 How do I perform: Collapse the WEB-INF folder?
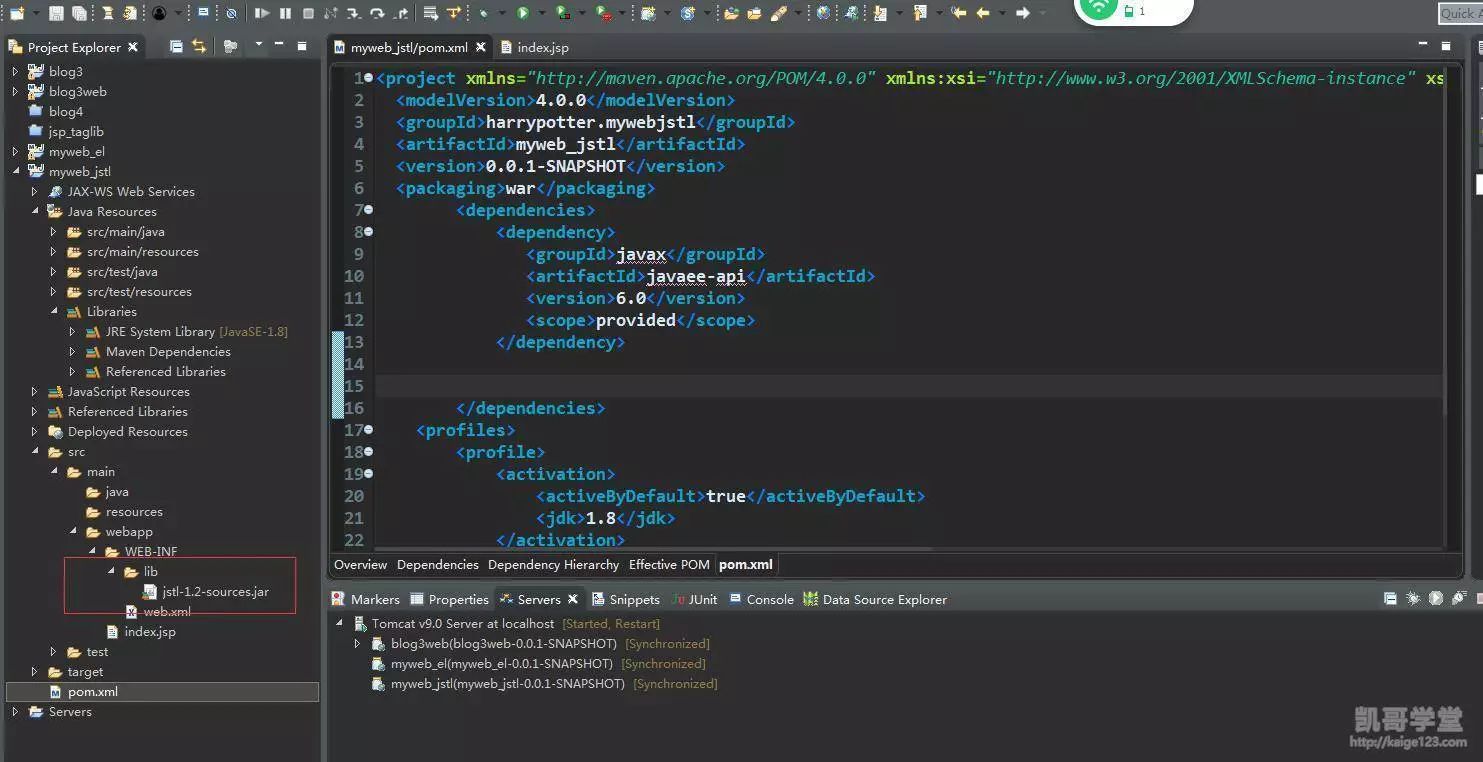click(91, 551)
